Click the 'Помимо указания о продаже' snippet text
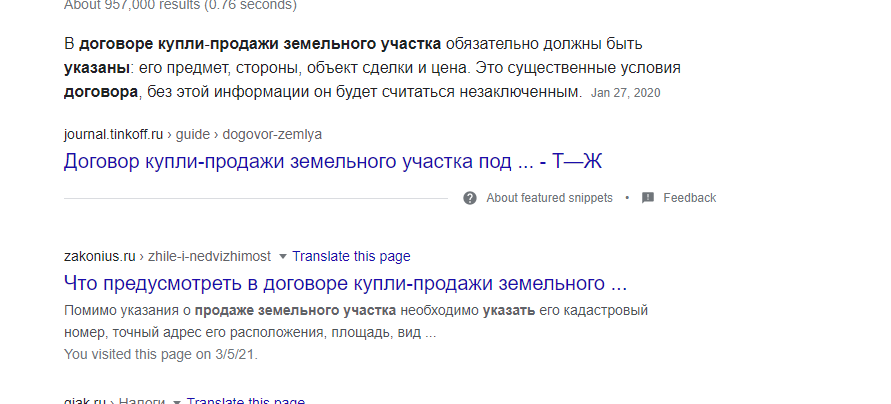The image size is (891, 404). click(x=356, y=322)
